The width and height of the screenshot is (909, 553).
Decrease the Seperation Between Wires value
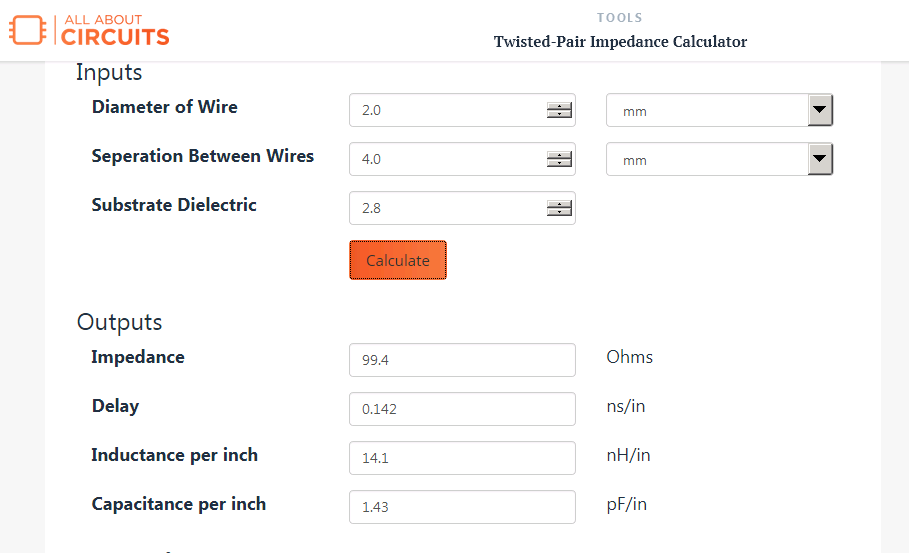(x=559, y=163)
